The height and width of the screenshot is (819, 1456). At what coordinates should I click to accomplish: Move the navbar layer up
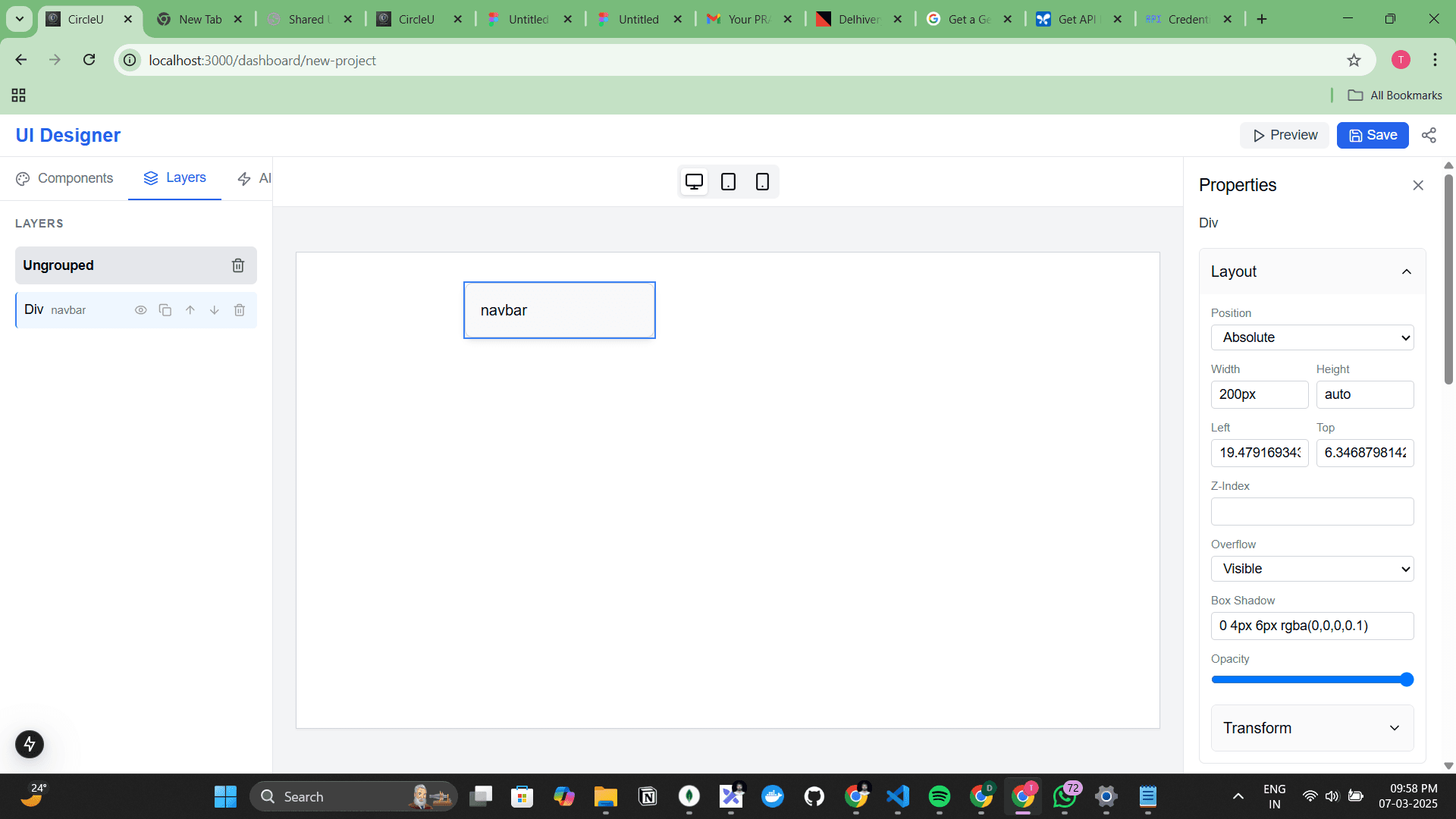point(190,310)
